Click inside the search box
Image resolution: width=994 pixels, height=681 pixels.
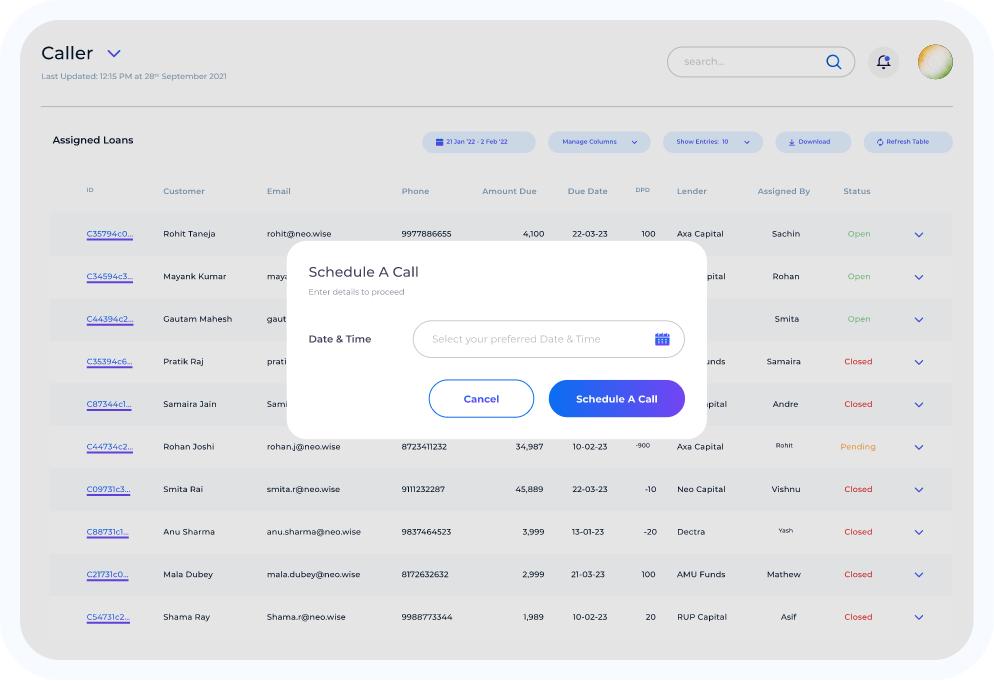[745, 62]
